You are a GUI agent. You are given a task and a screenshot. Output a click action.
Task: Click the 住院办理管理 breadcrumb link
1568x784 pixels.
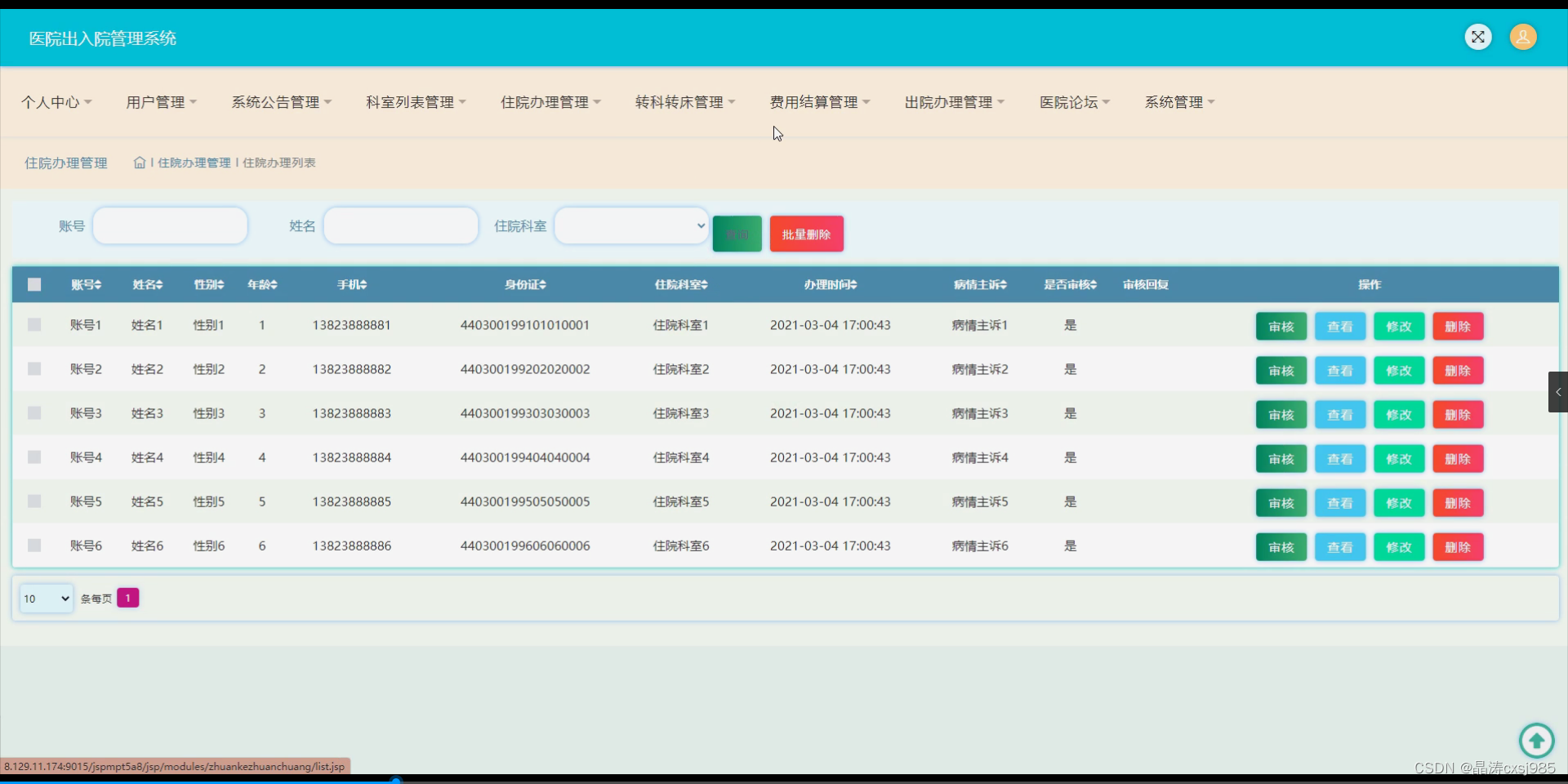click(194, 163)
